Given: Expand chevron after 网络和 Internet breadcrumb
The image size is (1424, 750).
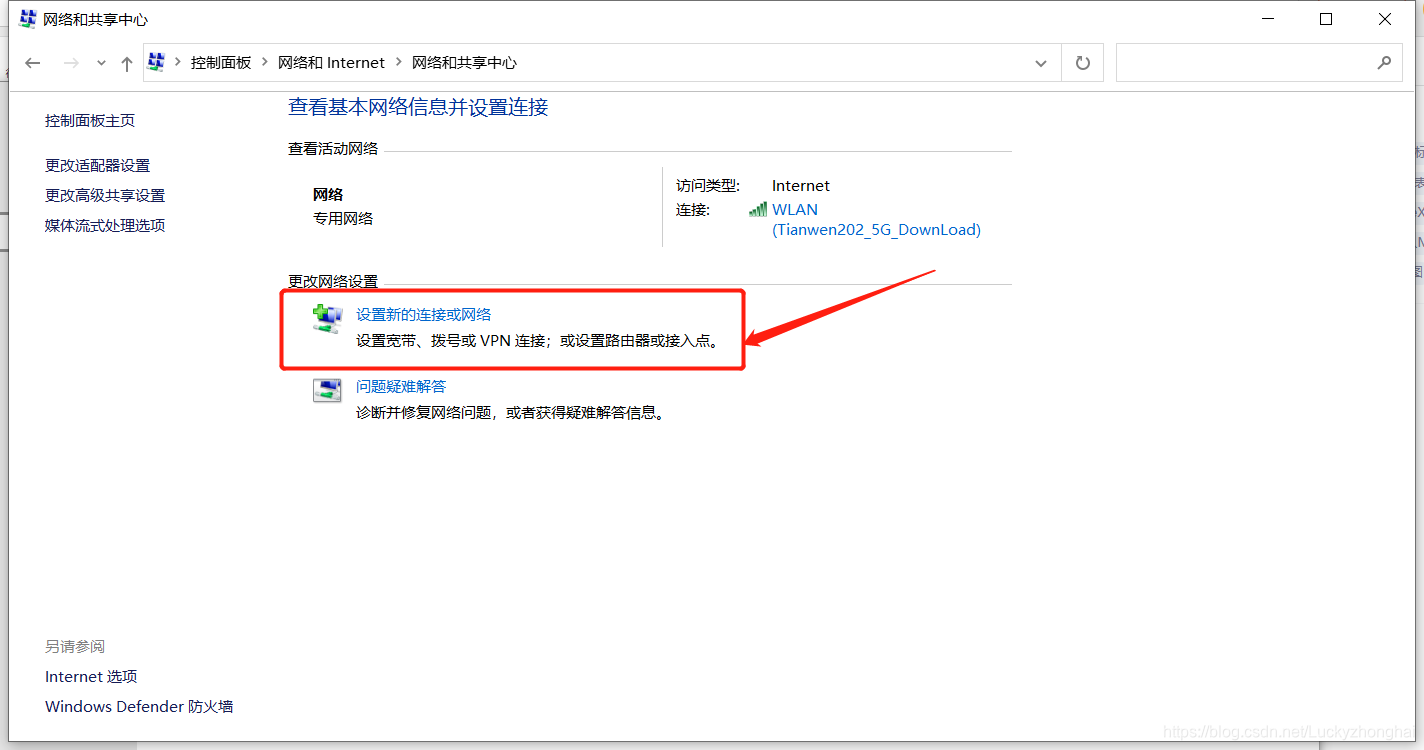Looking at the screenshot, I should (x=399, y=62).
